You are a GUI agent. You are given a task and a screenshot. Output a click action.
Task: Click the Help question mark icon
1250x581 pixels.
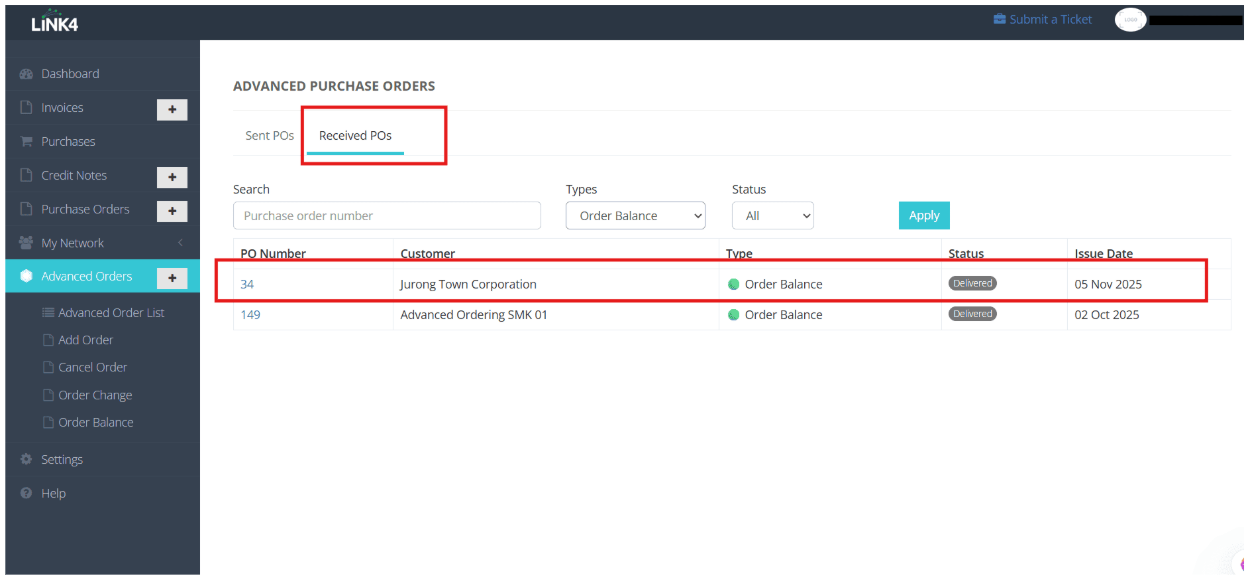click(x=27, y=494)
